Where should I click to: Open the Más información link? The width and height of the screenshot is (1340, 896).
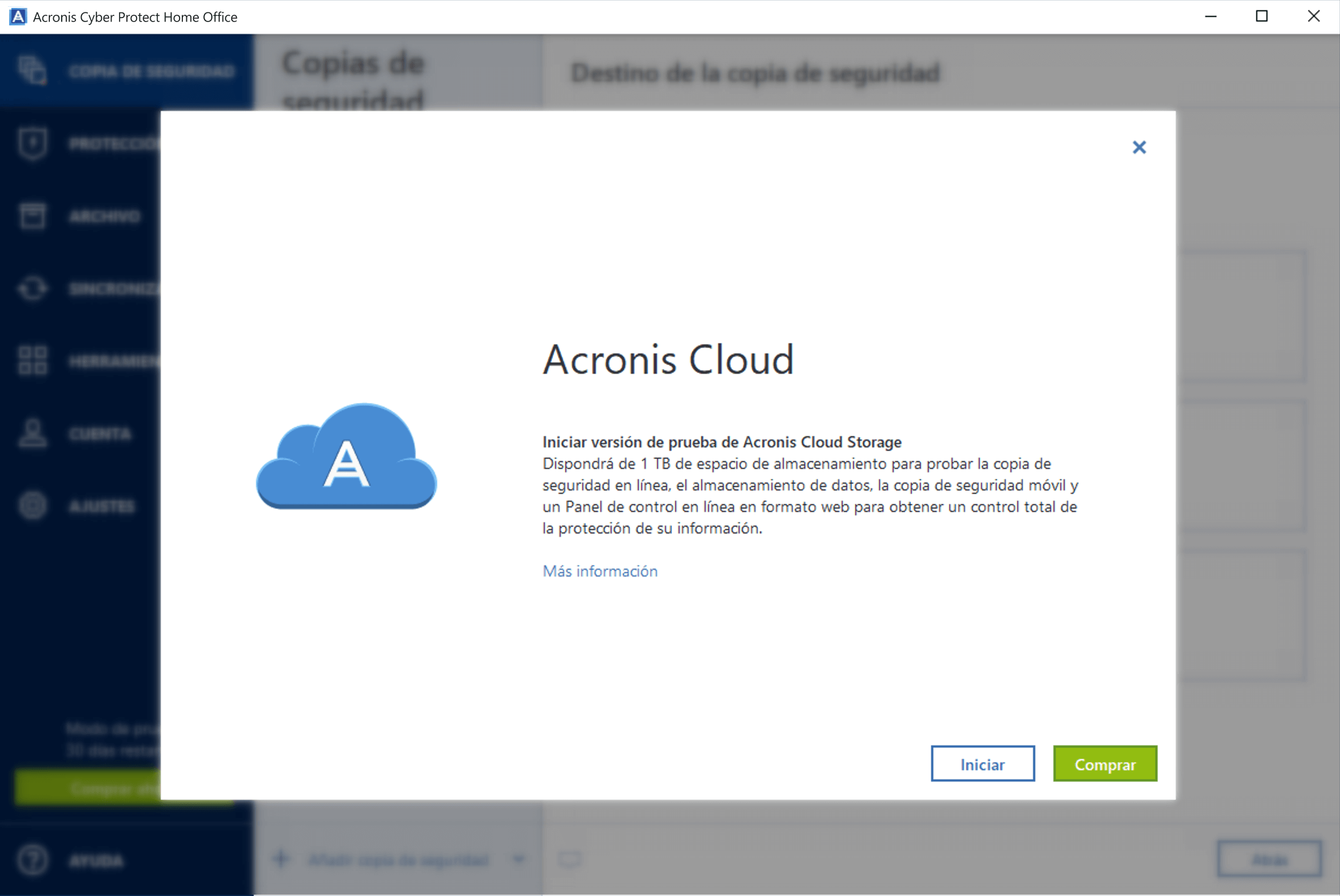599,571
